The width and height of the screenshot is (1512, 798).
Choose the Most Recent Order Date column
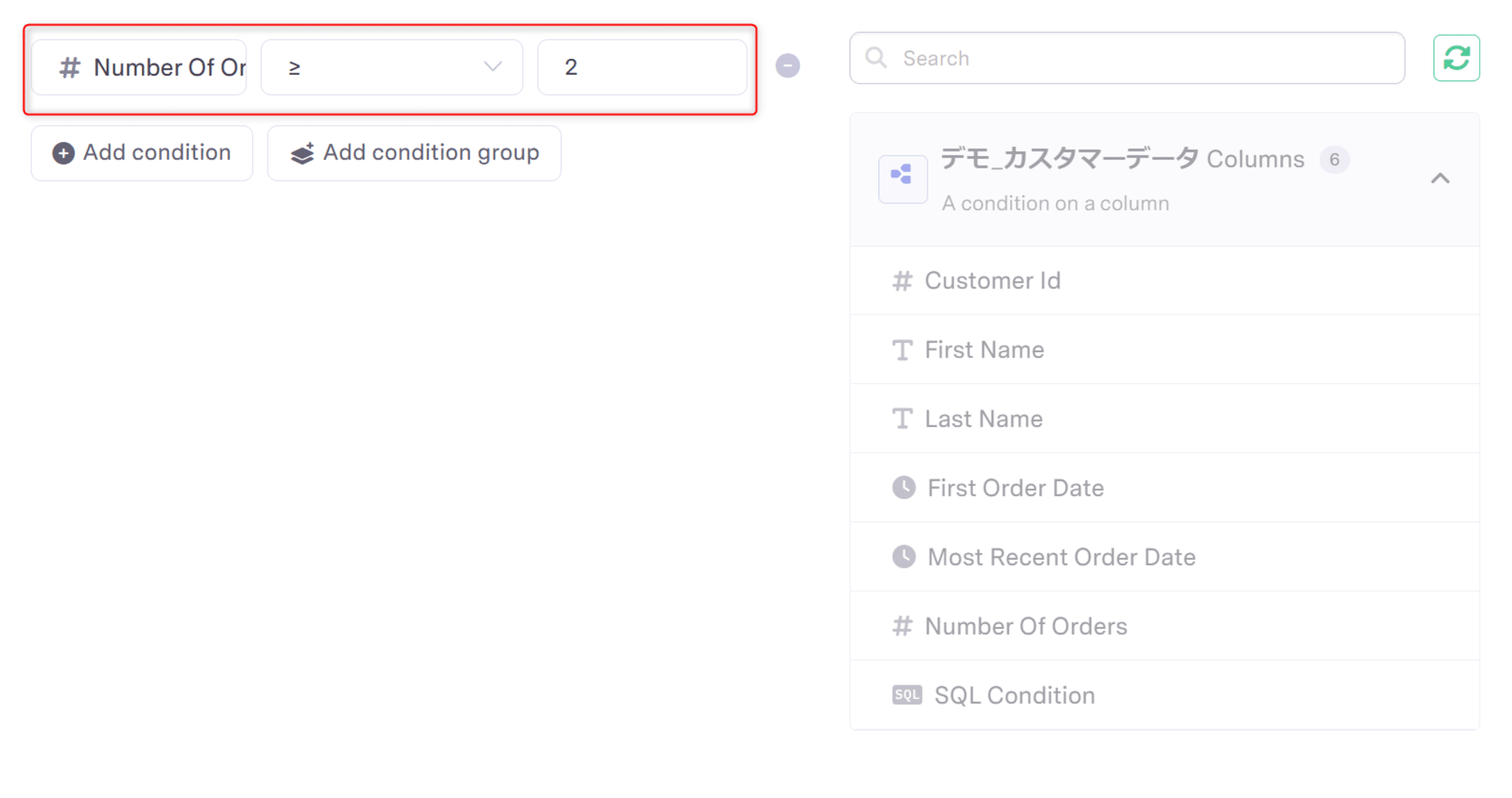click(1164, 557)
